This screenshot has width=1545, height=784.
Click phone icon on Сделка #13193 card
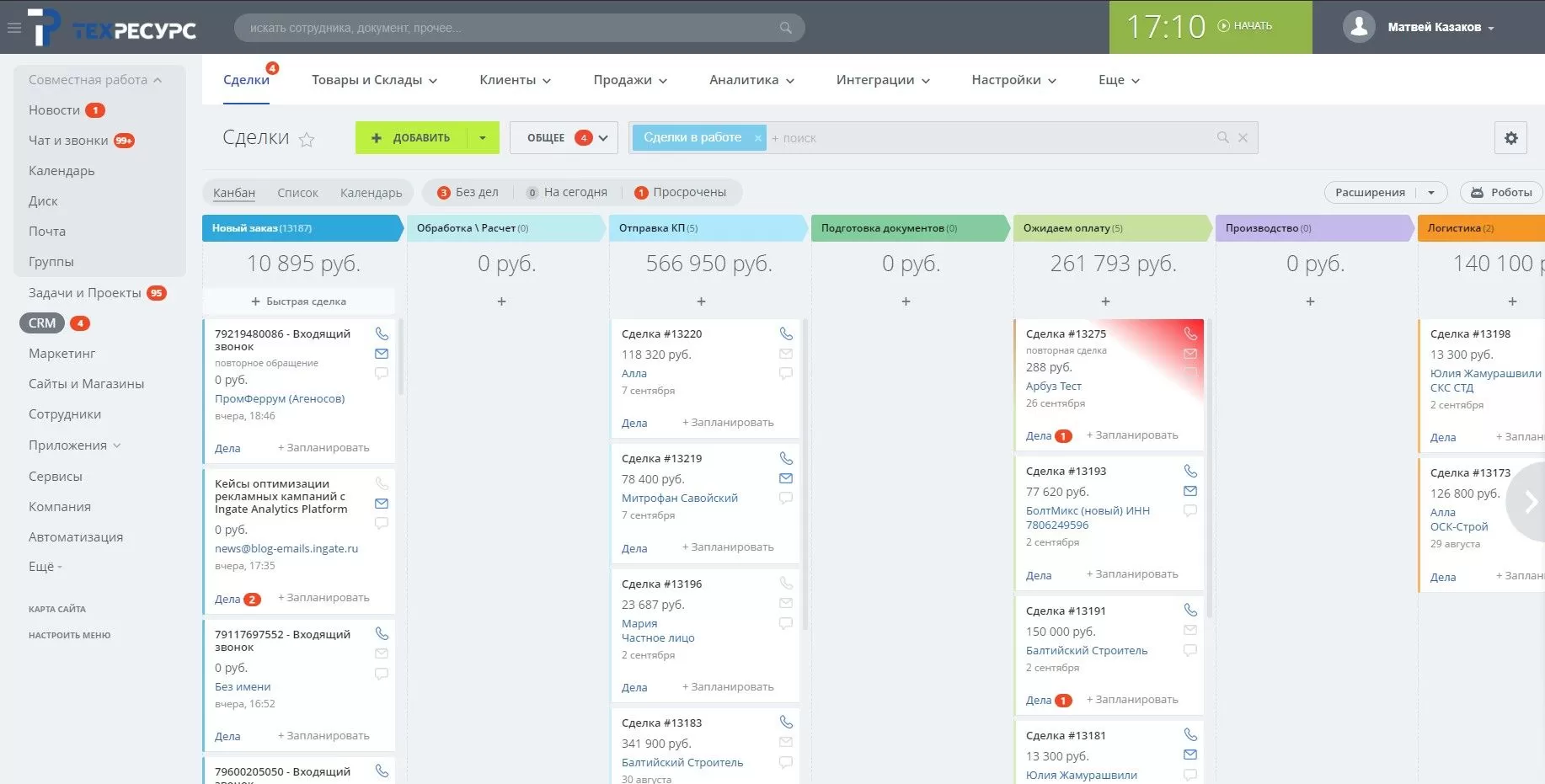click(x=1190, y=472)
